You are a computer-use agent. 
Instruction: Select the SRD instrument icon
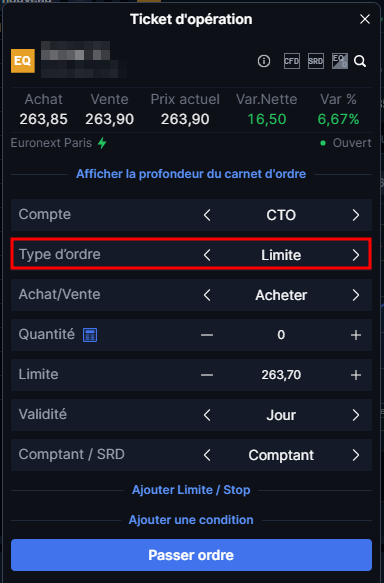click(x=316, y=61)
